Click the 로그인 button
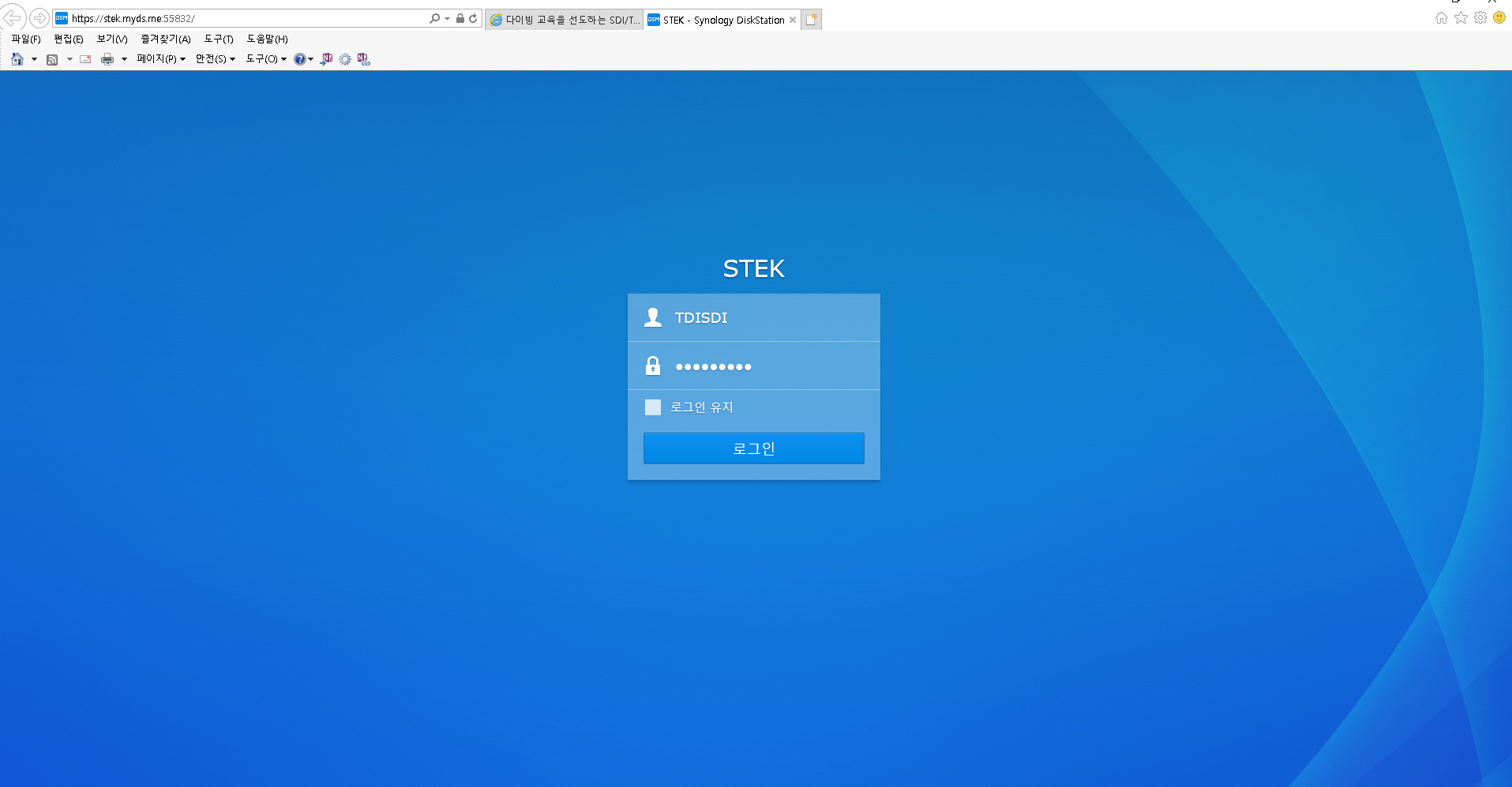The height and width of the screenshot is (787, 1512). tap(754, 448)
